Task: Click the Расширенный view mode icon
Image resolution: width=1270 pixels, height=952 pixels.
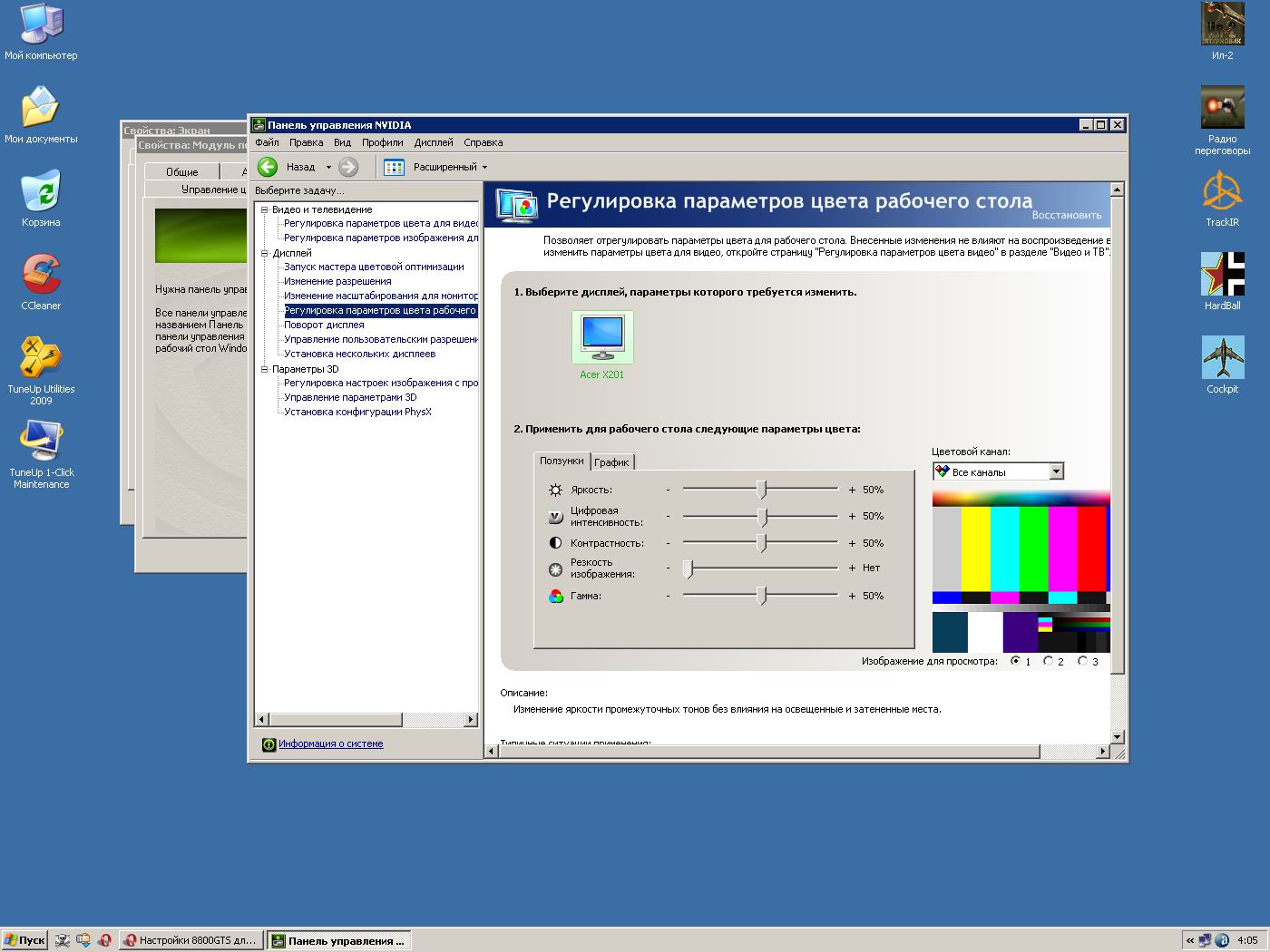Action: click(x=394, y=167)
